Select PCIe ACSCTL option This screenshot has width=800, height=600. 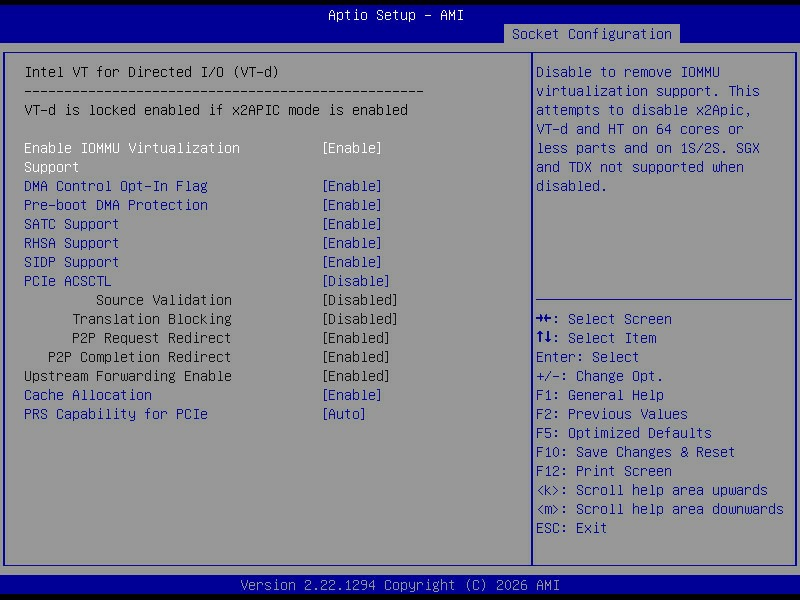click(x=67, y=281)
